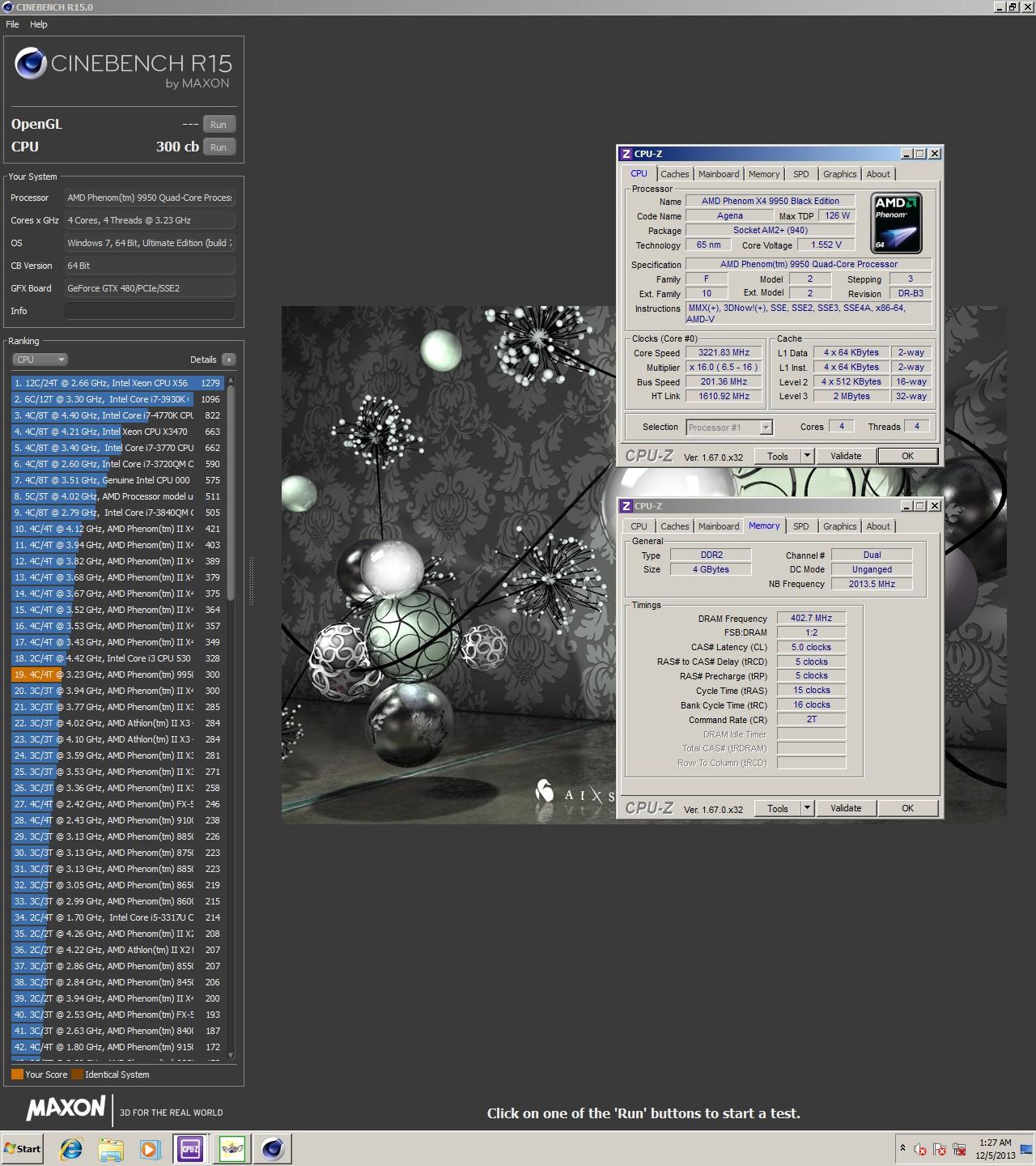Expand ranking Details arrow
This screenshot has height=1166, width=1036.
[228, 360]
